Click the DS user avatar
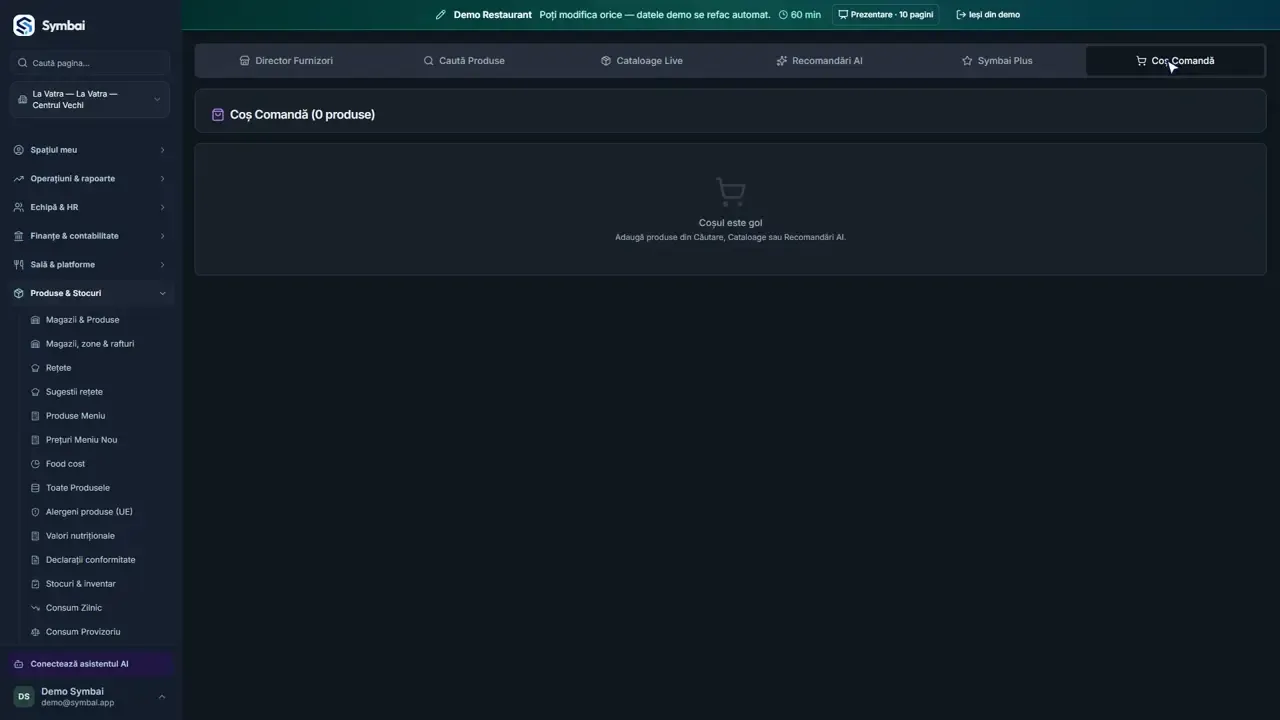1280x720 pixels. coord(24,696)
